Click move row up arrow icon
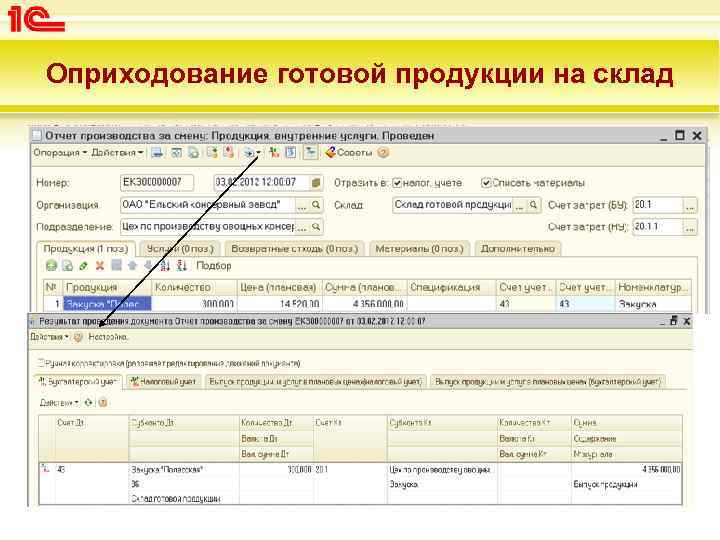 tap(132, 265)
